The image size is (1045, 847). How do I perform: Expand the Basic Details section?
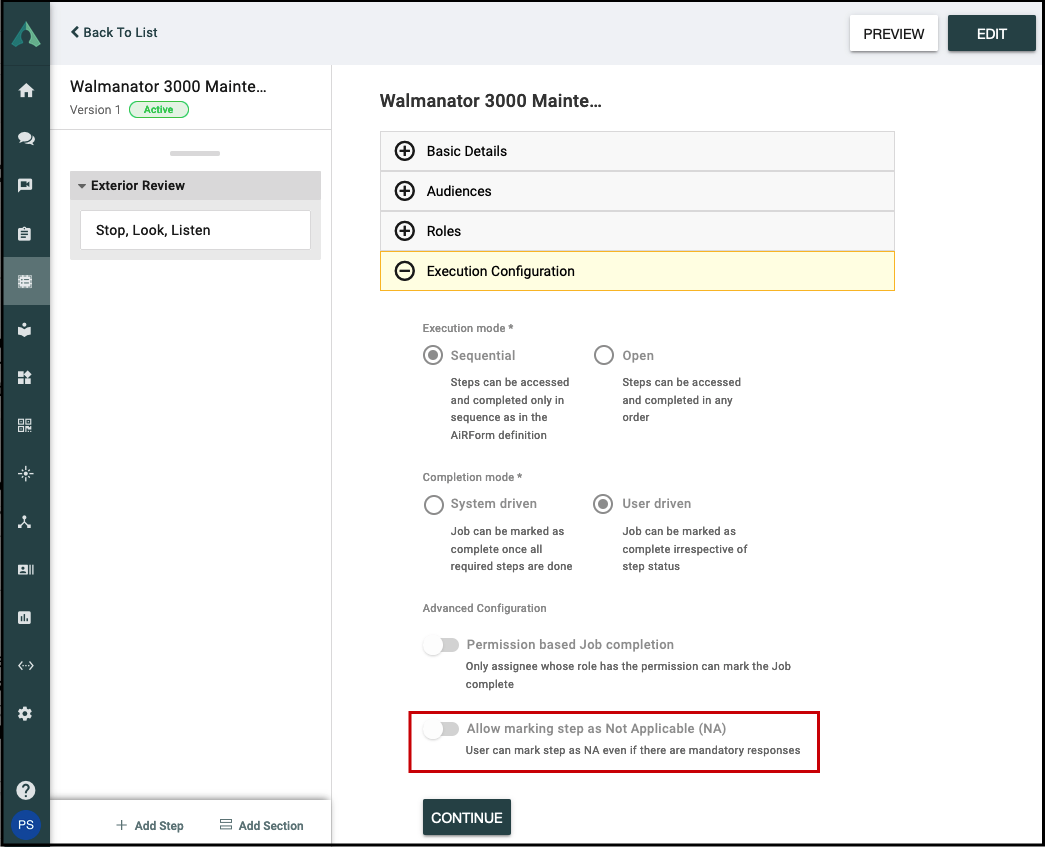click(637, 151)
